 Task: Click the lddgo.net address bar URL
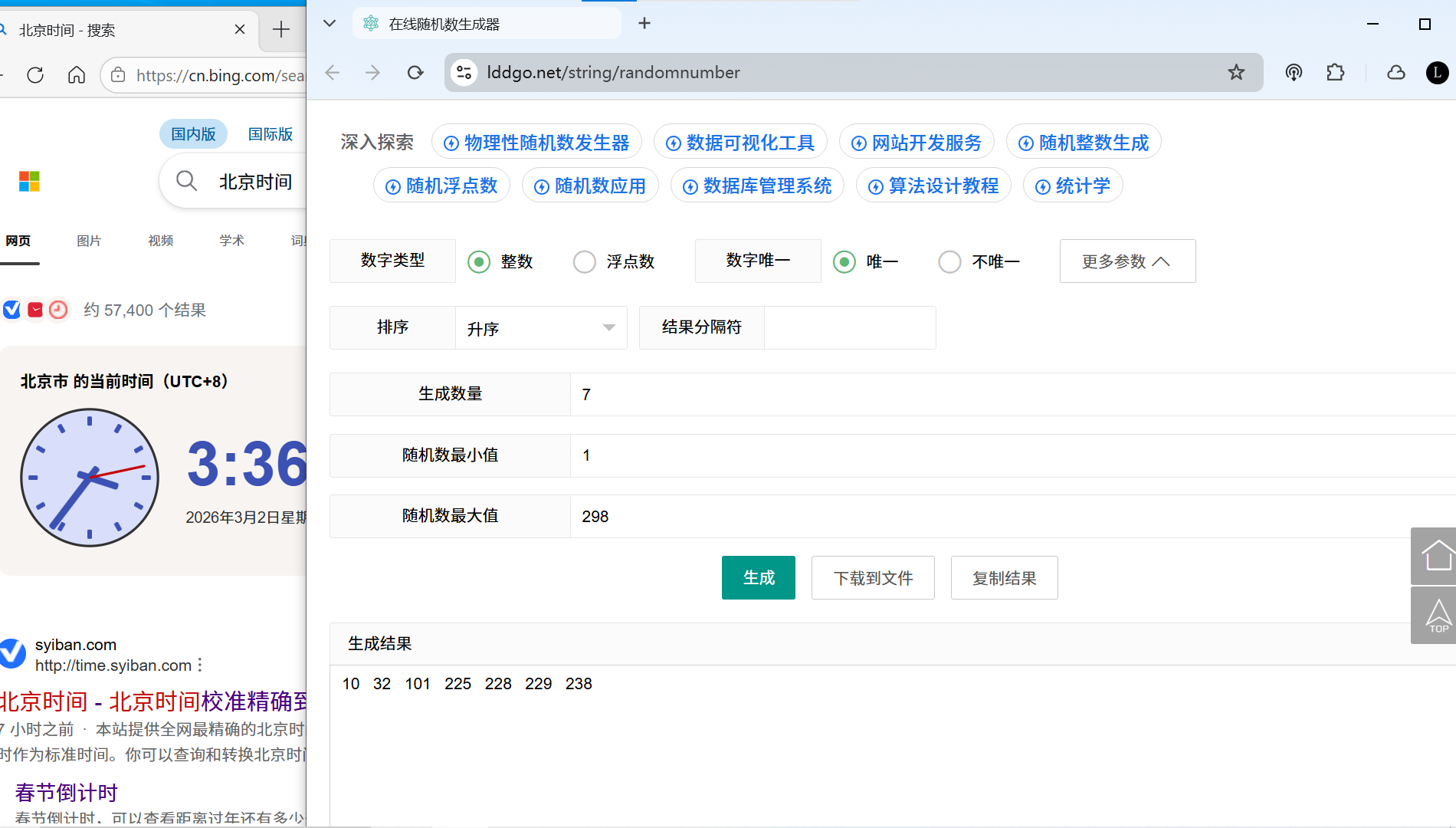613,73
